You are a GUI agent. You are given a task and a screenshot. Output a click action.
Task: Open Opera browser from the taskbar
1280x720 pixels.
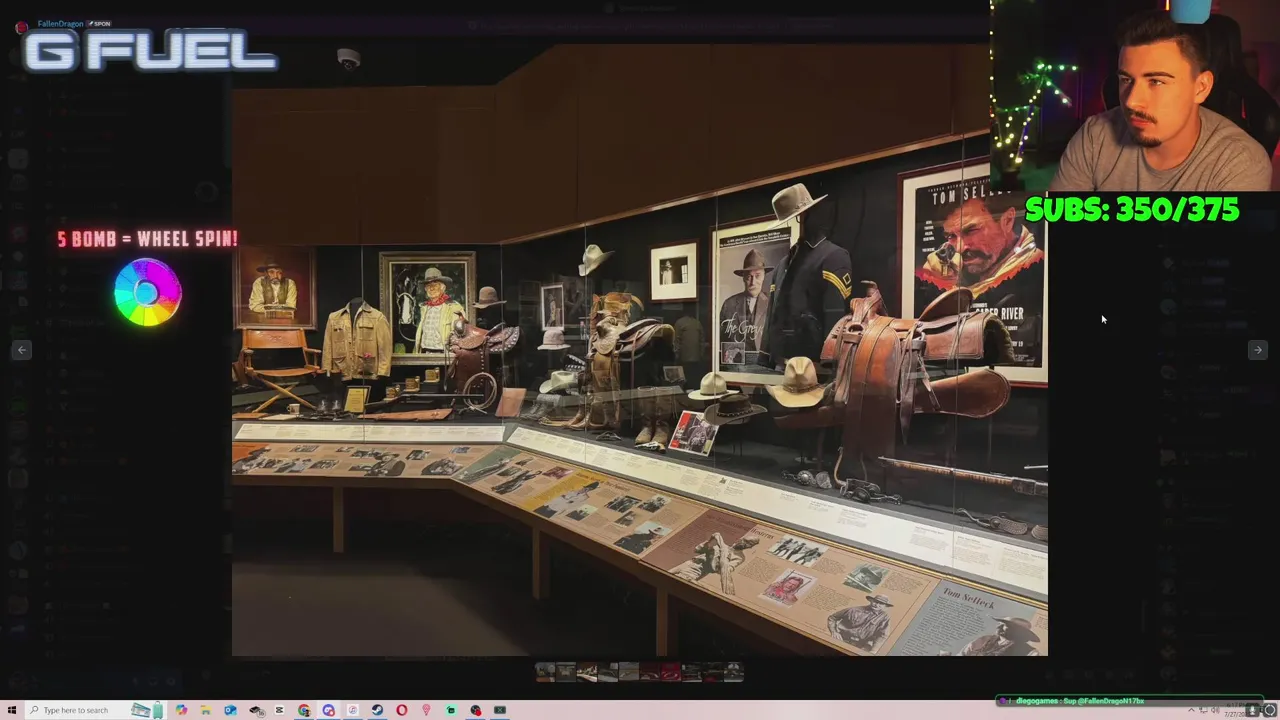point(401,710)
